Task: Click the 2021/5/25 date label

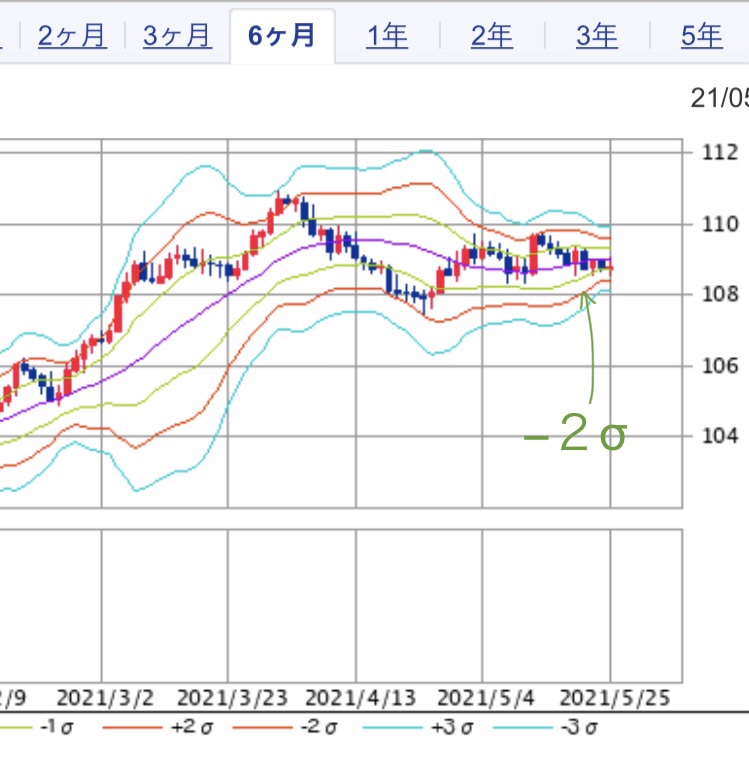Action: (615, 698)
